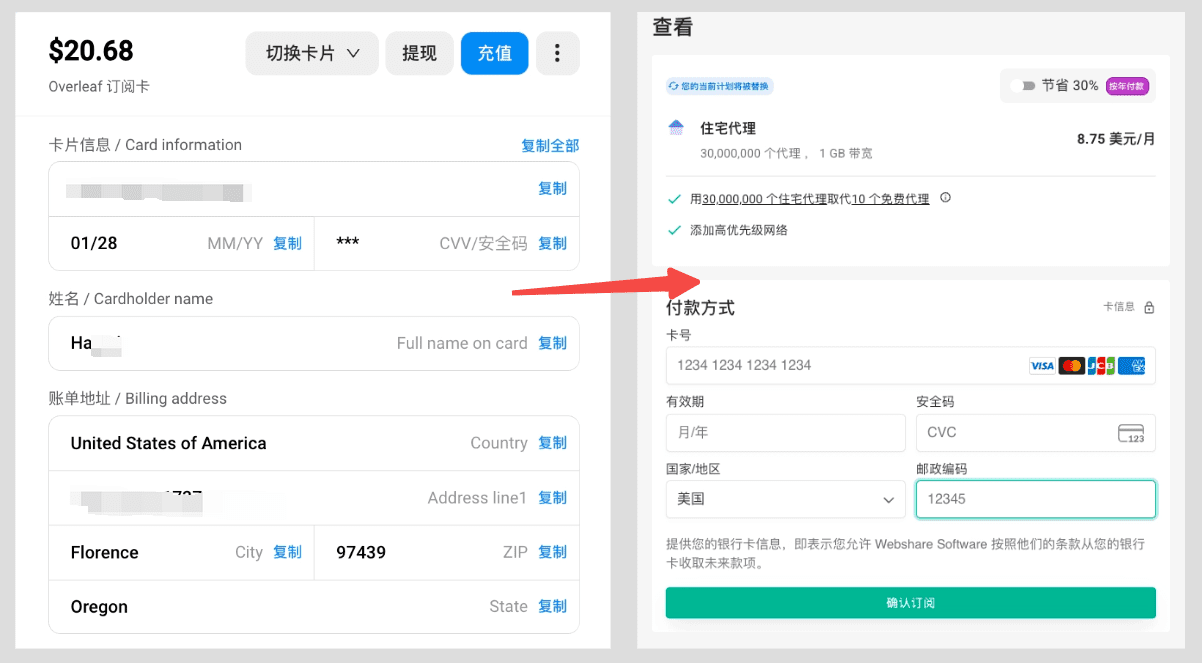The image size is (1202, 663).
Task: Focus the 卡号 card number input
Action: (x=911, y=365)
